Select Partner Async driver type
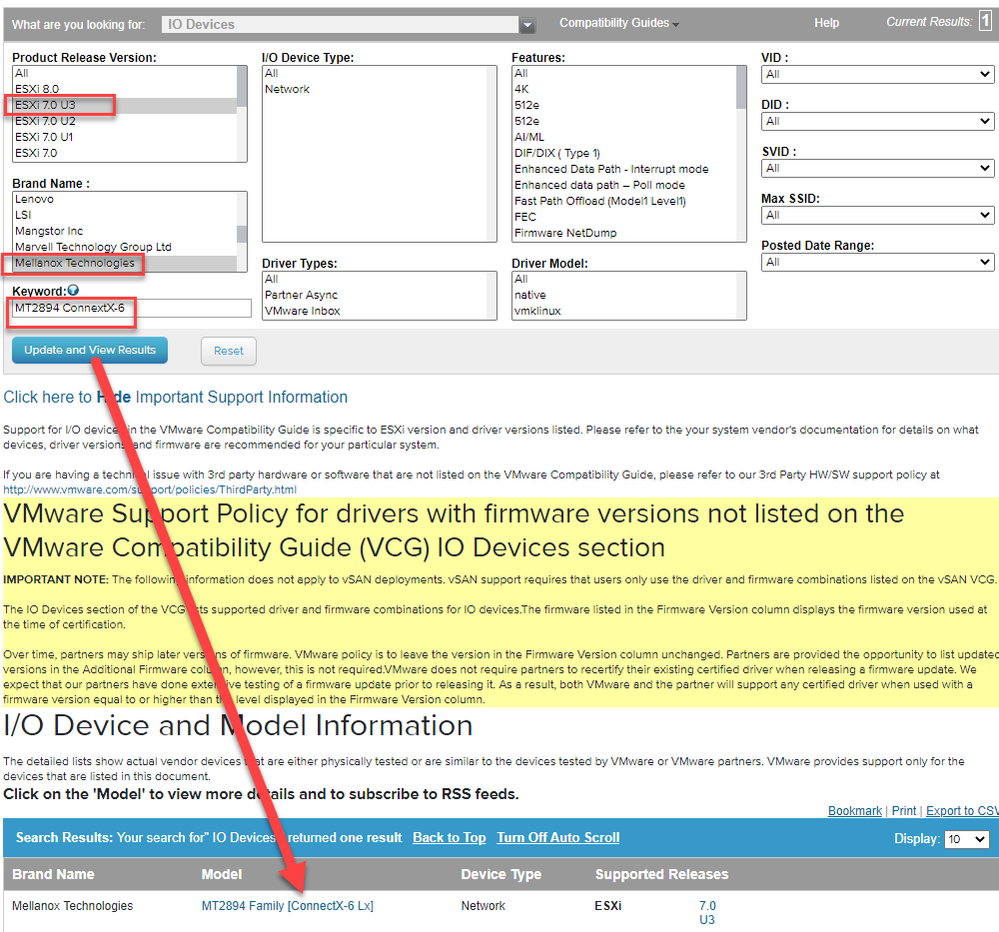This screenshot has width=999, height=932. 375,295
